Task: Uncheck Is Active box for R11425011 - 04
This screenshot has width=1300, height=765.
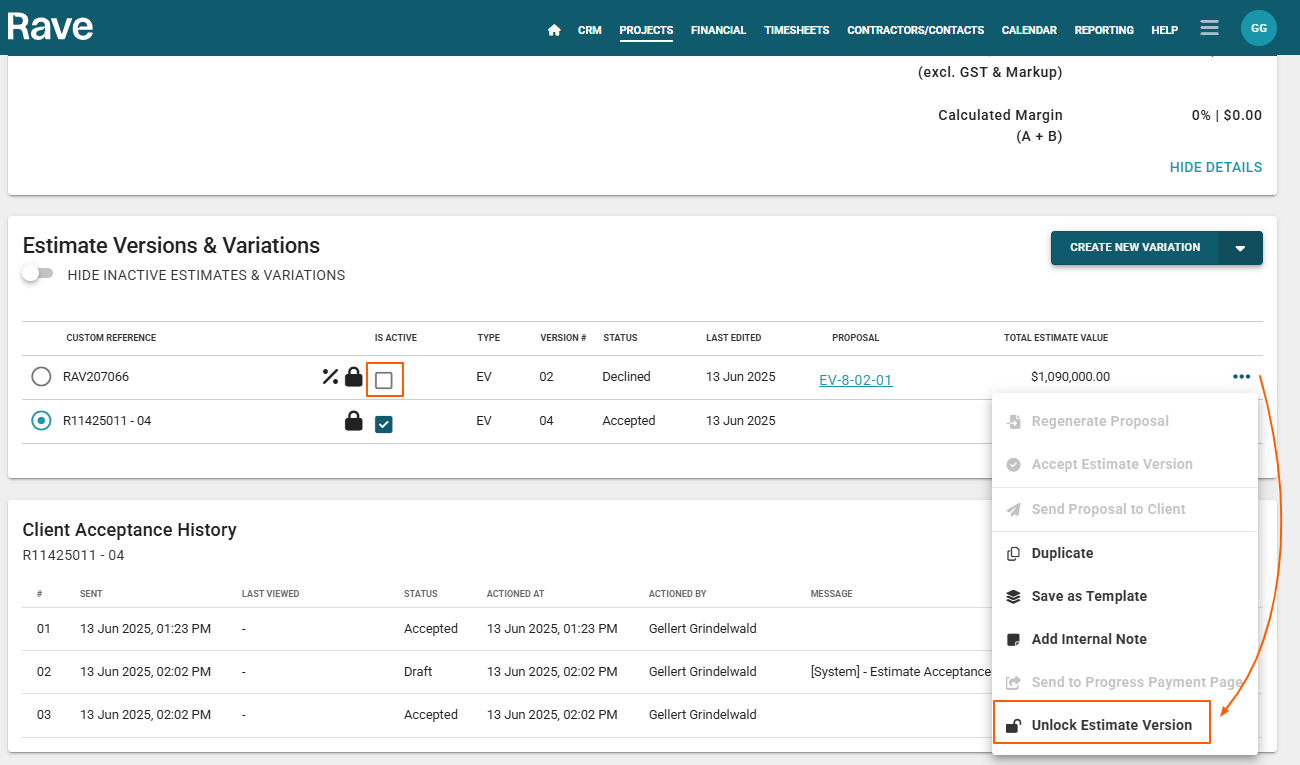Action: [x=384, y=424]
